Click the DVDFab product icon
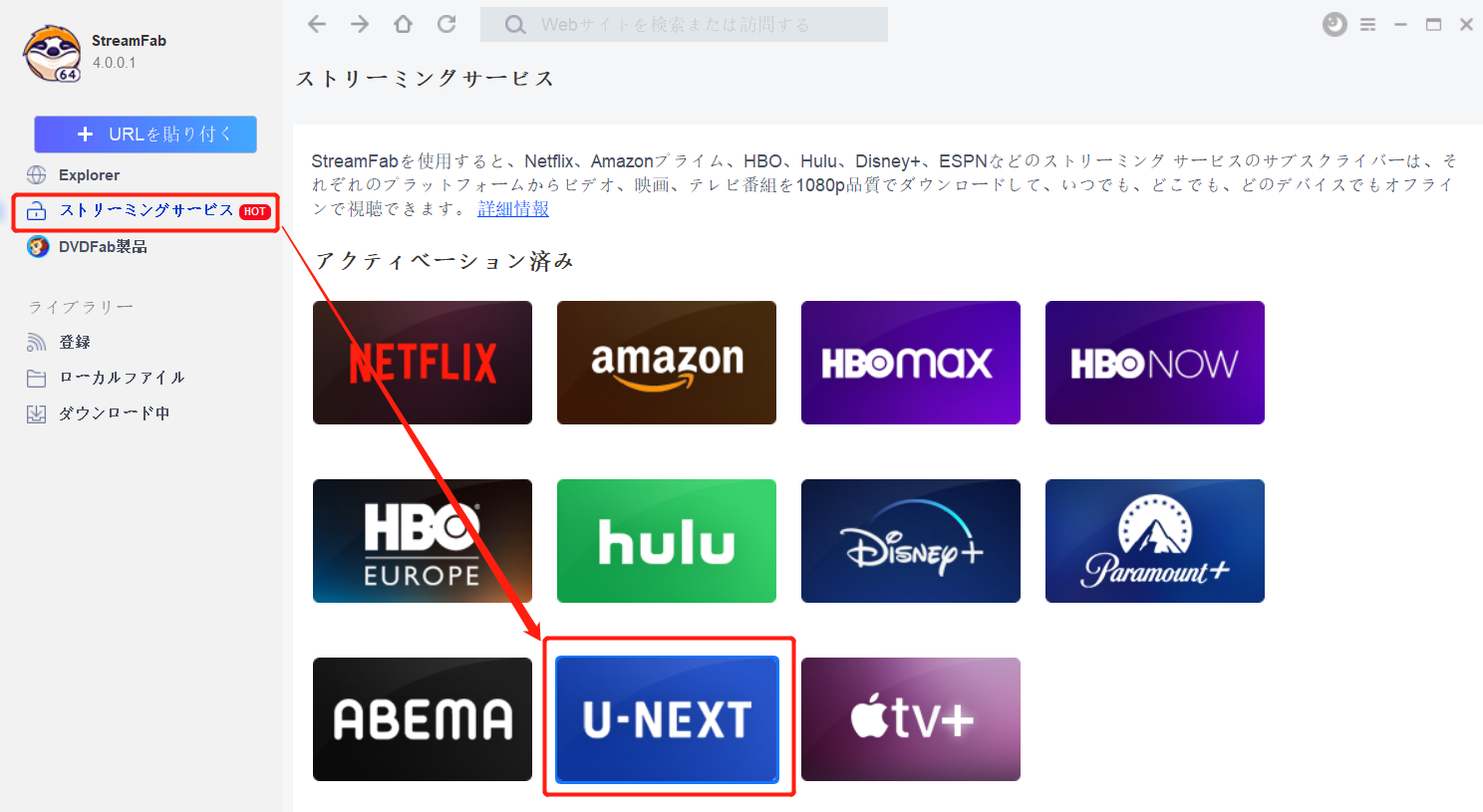The image size is (1483, 812). (38, 247)
